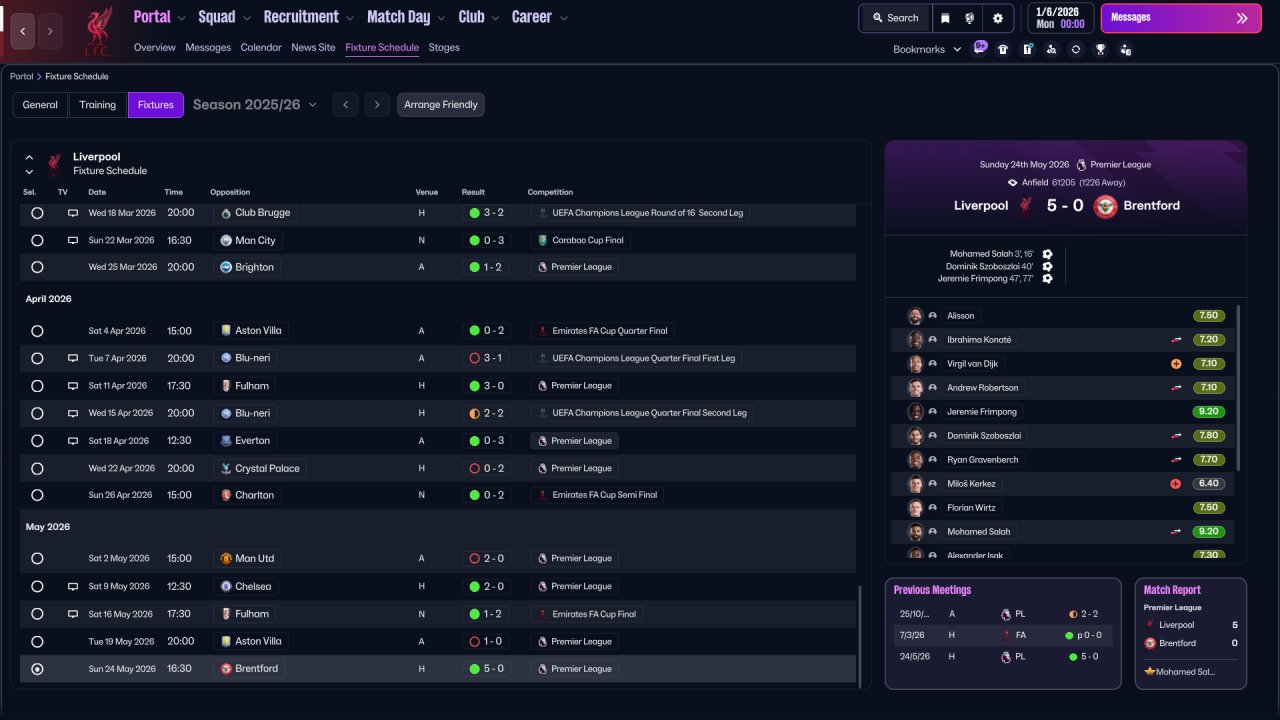
Task: Click the fixture list scrollbar
Action: 860,635
